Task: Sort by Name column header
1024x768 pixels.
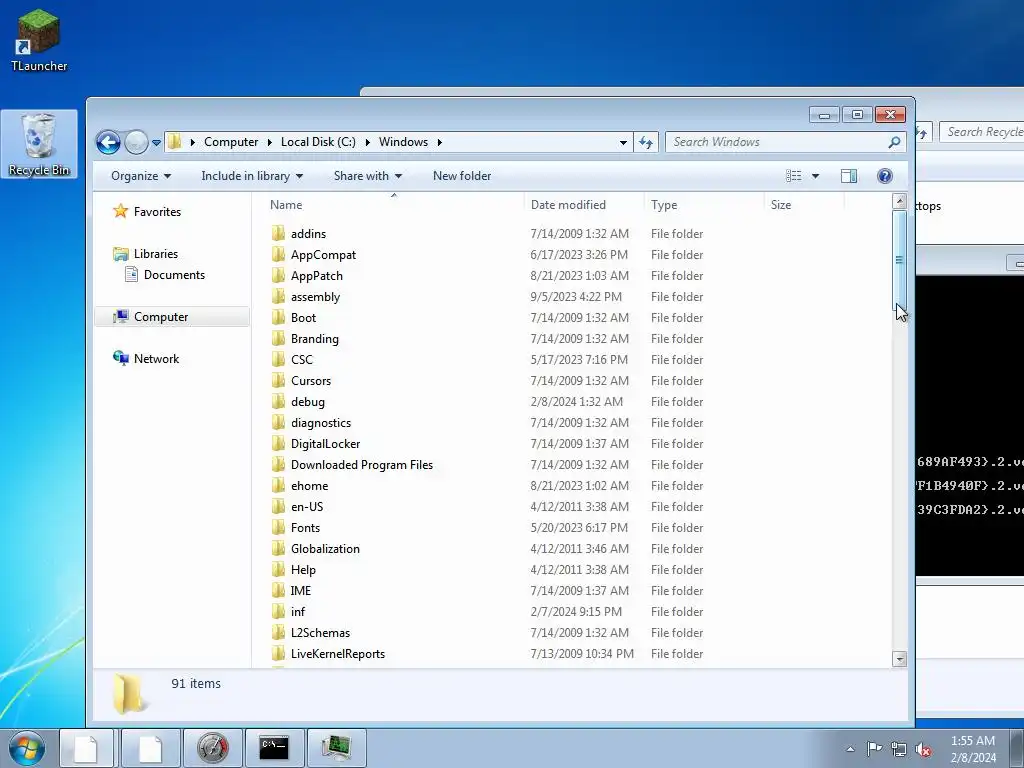Action: (286, 204)
